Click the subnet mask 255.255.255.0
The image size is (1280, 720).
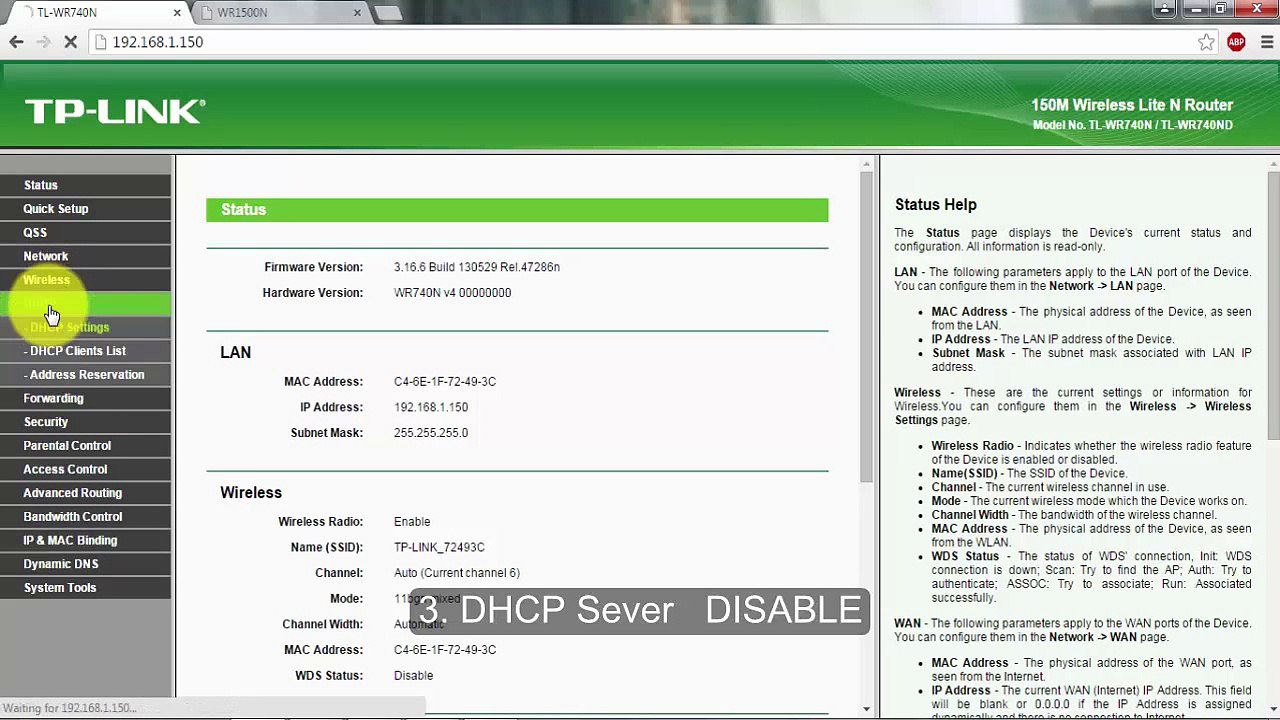[x=431, y=433]
